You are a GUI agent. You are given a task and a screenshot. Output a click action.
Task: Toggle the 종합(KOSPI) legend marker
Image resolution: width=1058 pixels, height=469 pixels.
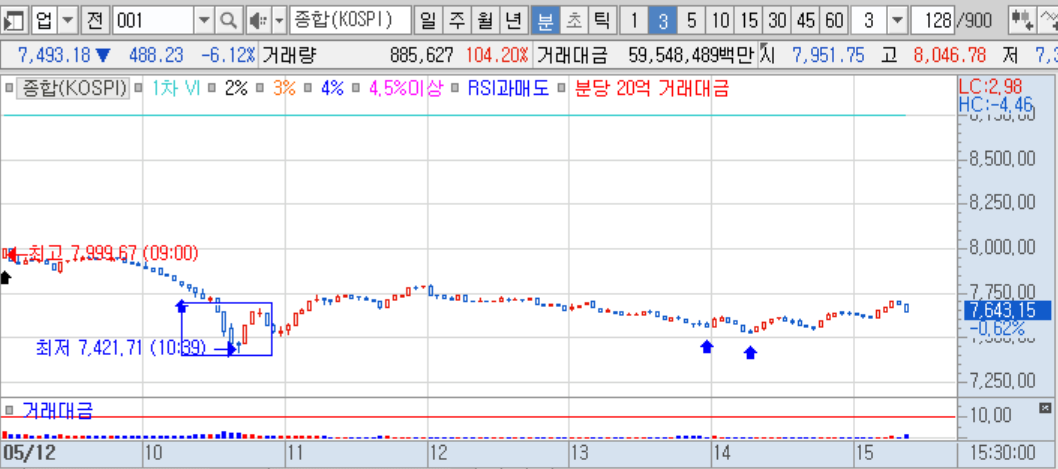coord(9,88)
